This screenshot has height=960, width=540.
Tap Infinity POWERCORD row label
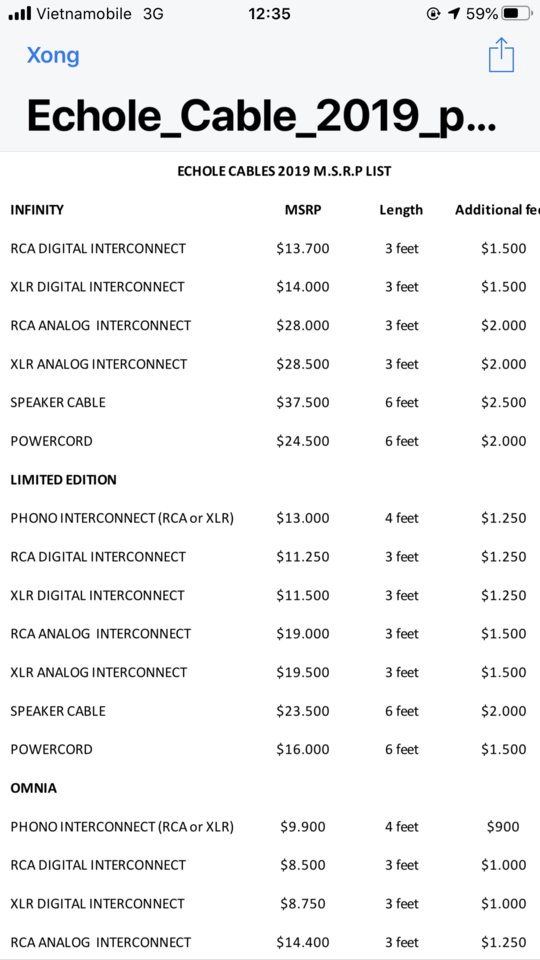coord(51,441)
